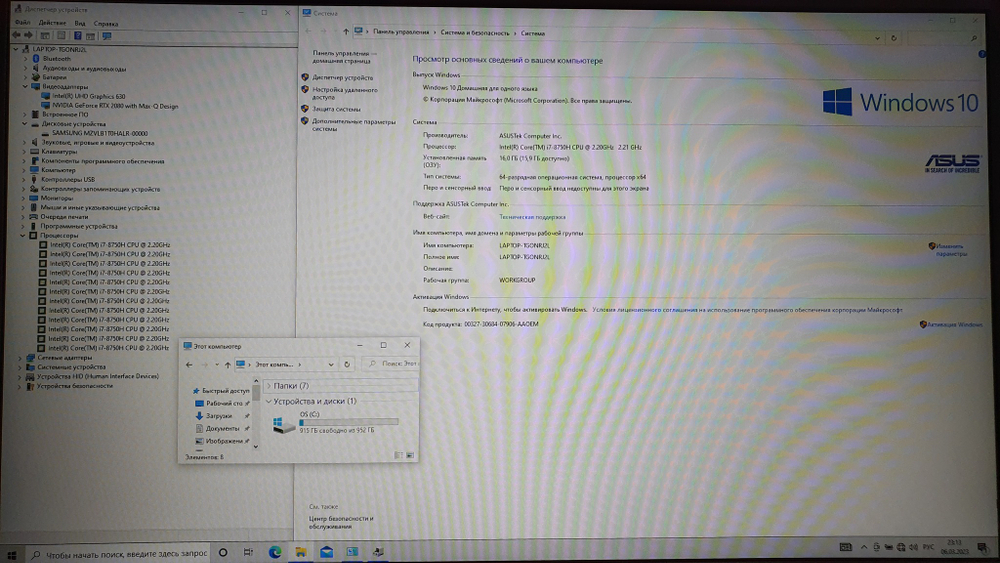Expand the Мониторы tree node
This screenshot has height=563, width=1000.
tap(24, 198)
